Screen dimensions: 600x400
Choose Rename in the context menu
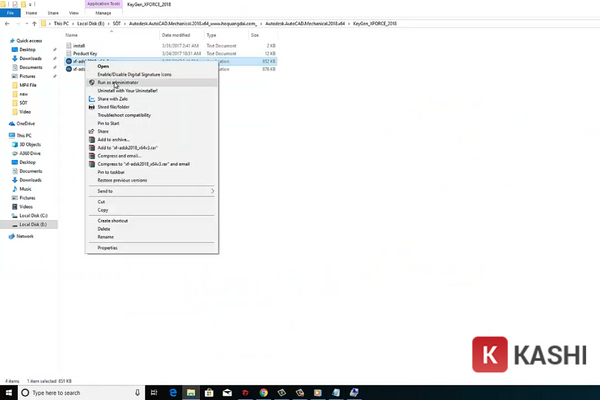click(152, 237)
